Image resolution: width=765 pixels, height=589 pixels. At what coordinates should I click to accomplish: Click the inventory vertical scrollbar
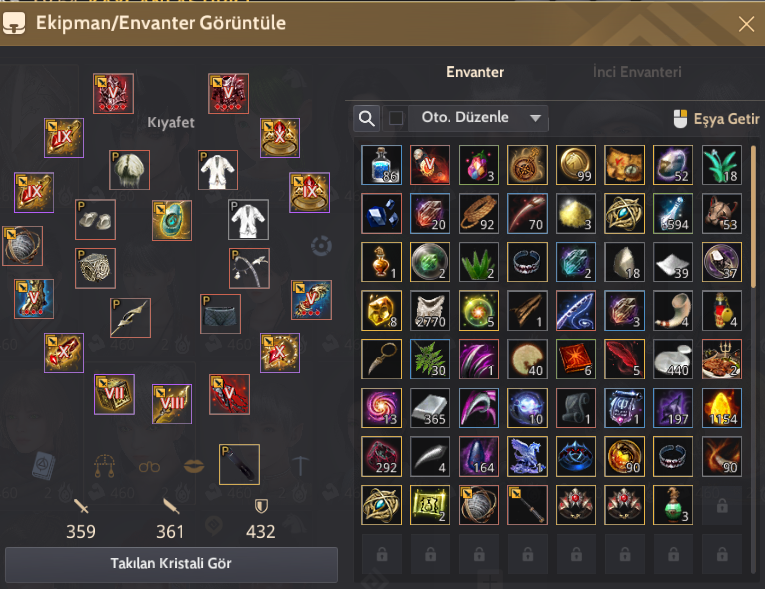753,359
